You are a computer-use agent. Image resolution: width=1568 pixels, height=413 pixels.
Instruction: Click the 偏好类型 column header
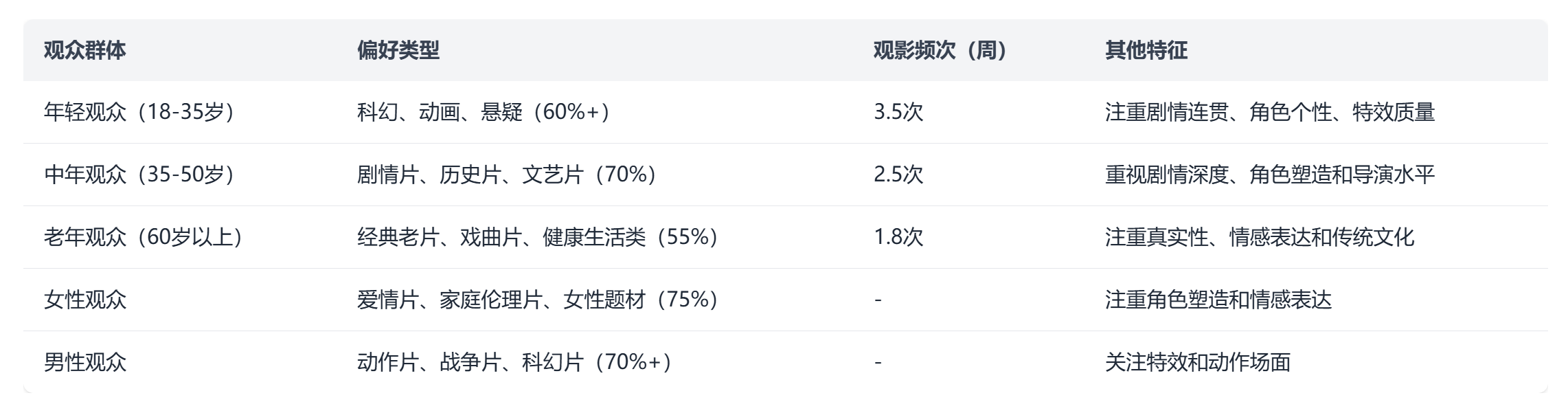point(398,50)
